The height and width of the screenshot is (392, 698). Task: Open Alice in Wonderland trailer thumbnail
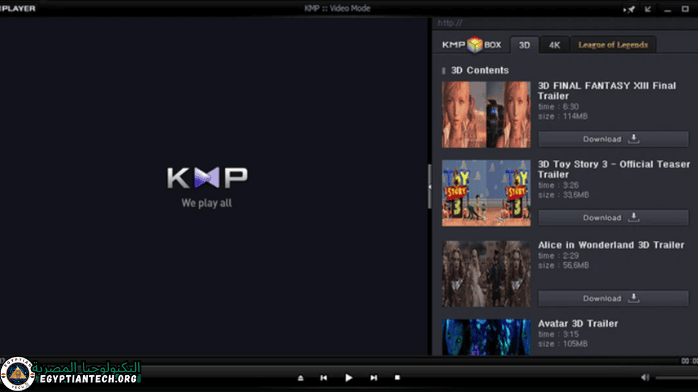pos(486,274)
